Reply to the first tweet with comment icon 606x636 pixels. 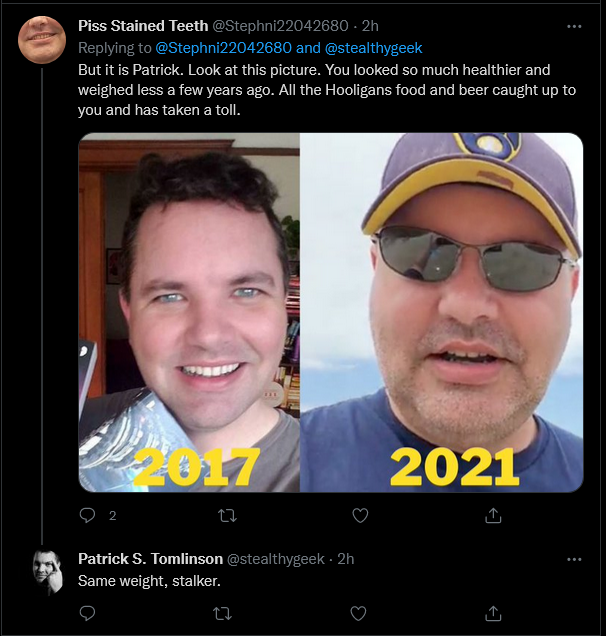click(x=87, y=515)
